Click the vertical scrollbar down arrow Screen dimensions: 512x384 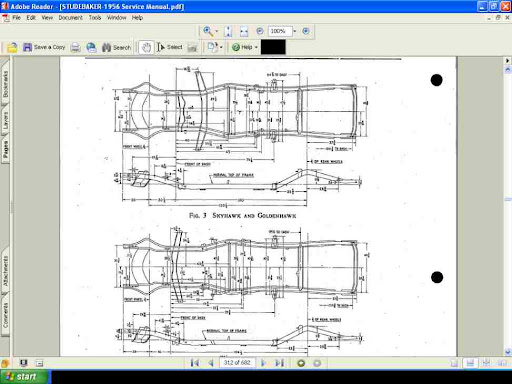click(x=508, y=352)
